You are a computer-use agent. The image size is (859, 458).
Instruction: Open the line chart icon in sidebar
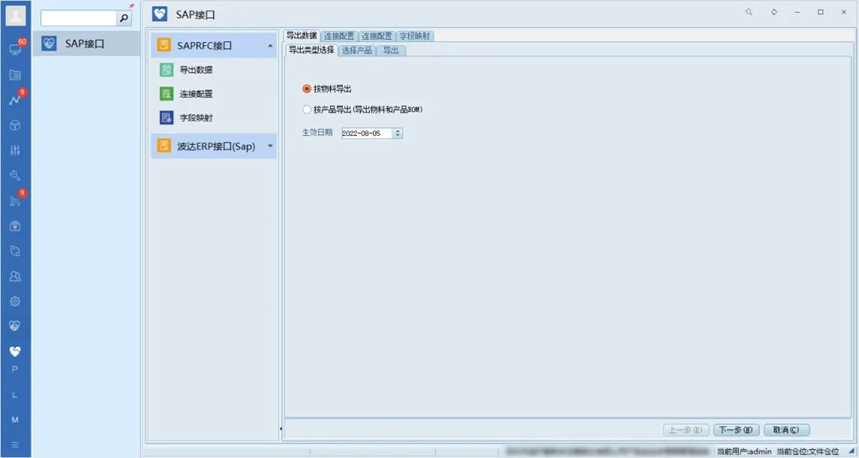pos(15,100)
